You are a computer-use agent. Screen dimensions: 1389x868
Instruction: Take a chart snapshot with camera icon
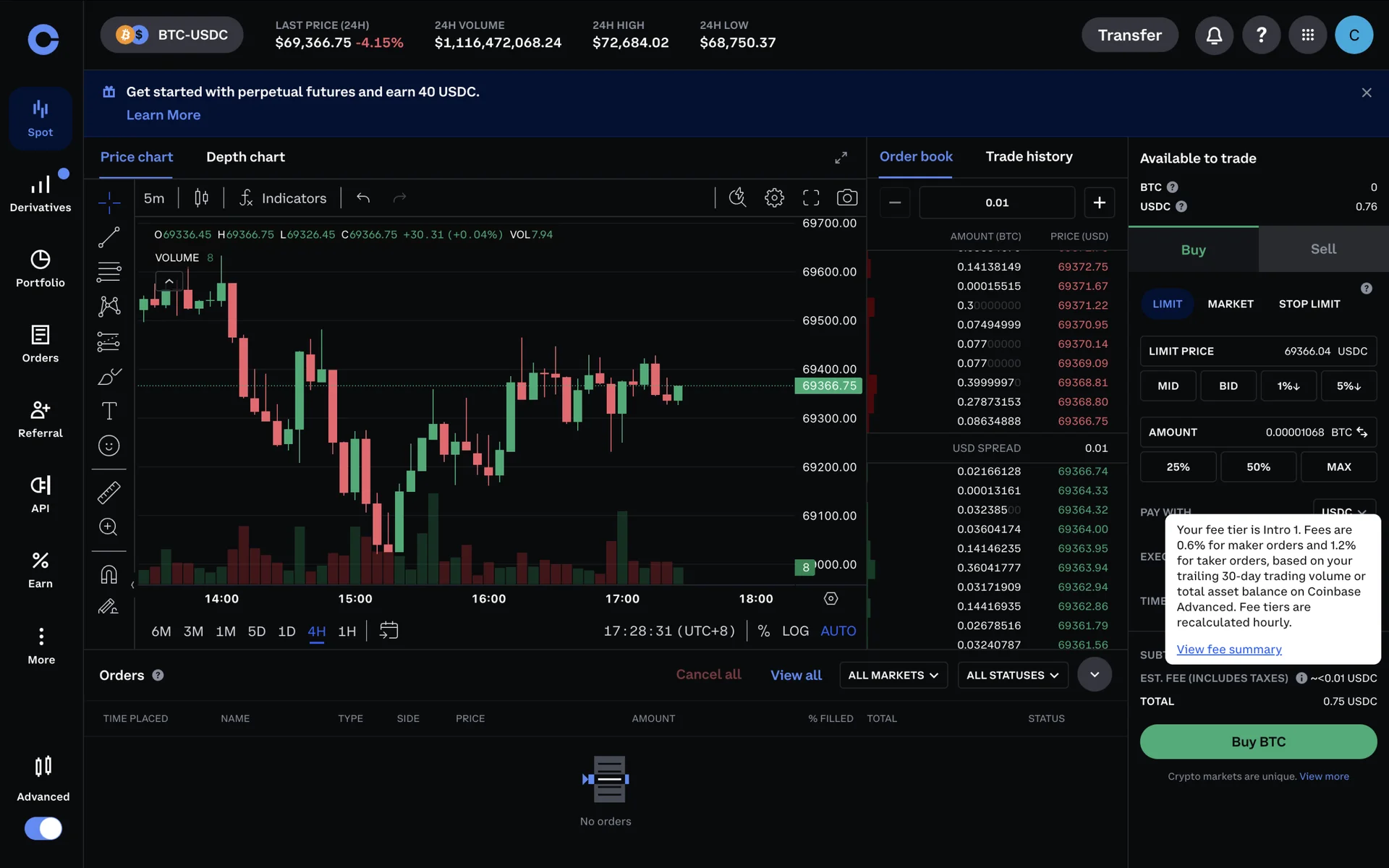[846, 197]
